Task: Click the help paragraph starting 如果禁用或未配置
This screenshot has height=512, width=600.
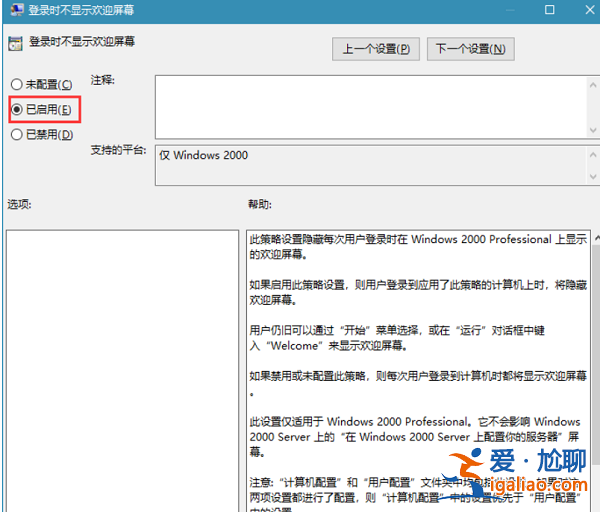Action: coord(418,384)
